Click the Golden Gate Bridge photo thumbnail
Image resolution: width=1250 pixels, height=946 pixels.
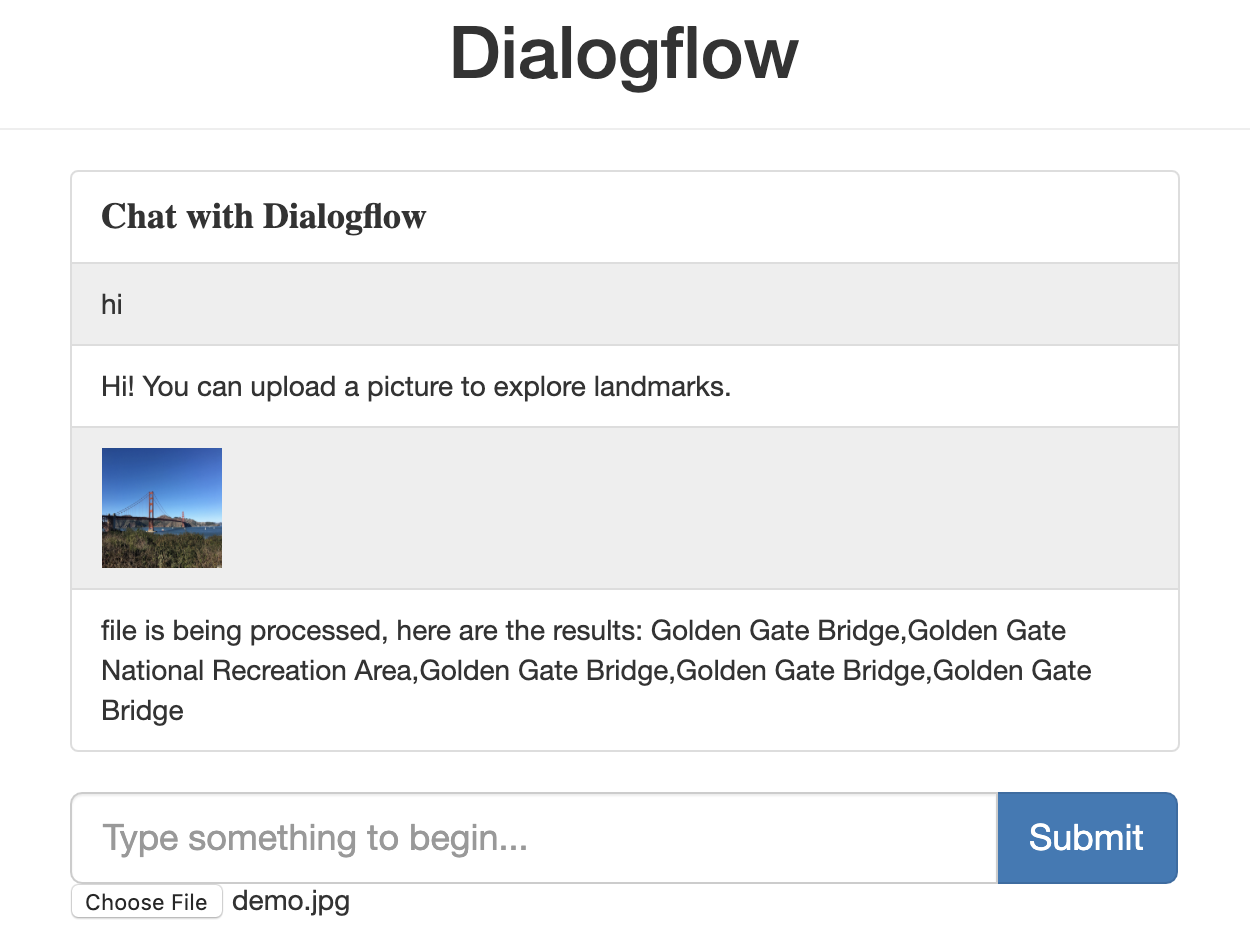point(162,508)
